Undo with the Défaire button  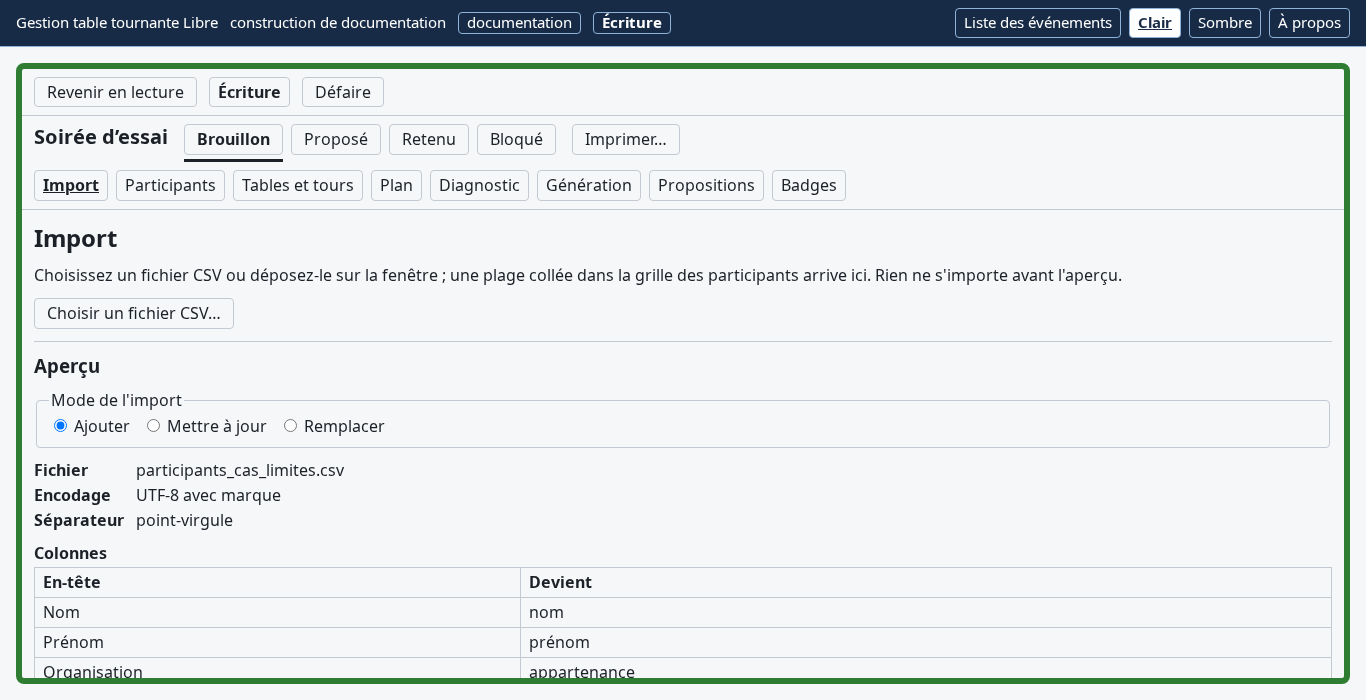coord(343,92)
